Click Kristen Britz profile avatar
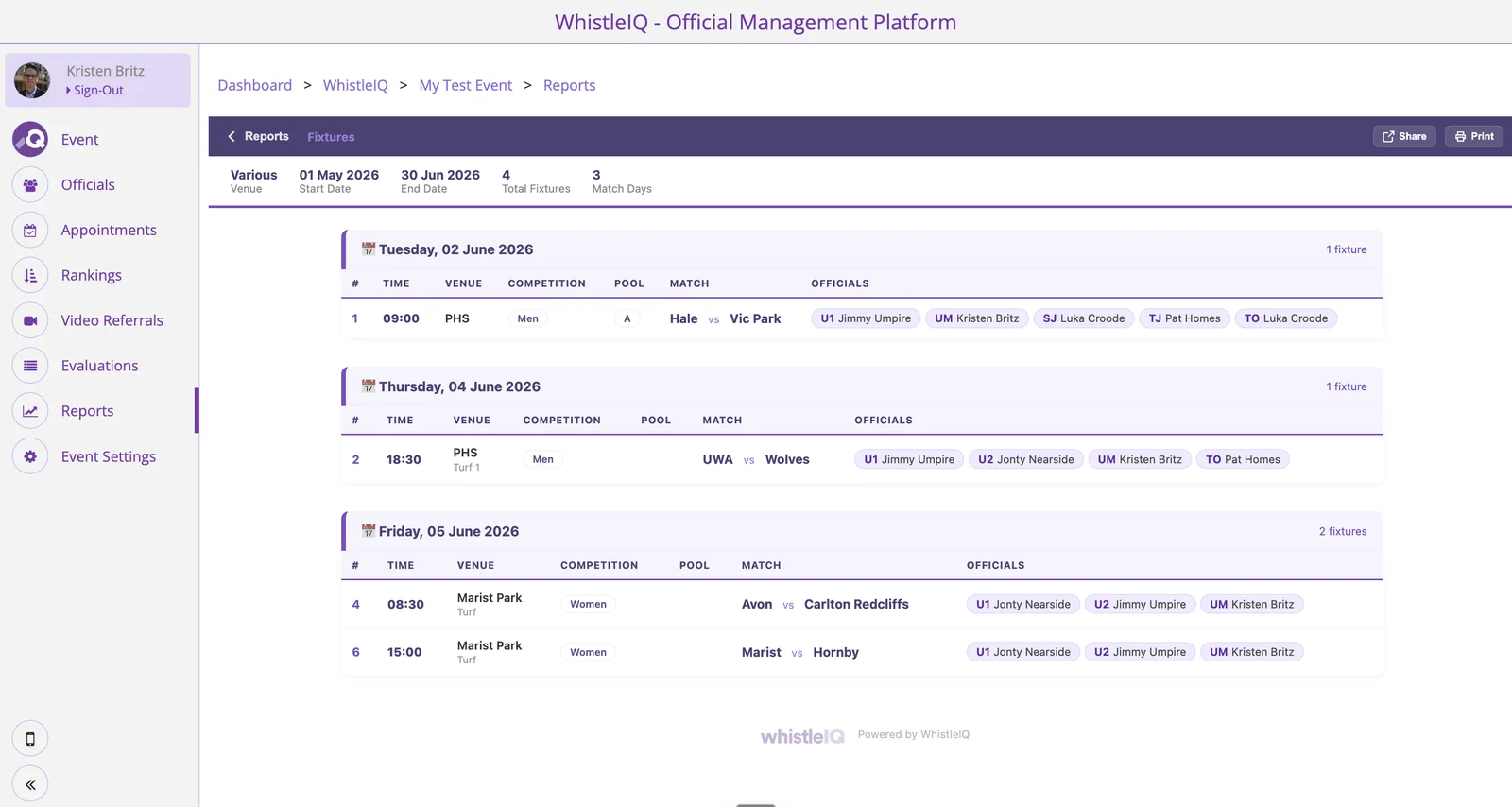 pyautogui.click(x=32, y=80)
